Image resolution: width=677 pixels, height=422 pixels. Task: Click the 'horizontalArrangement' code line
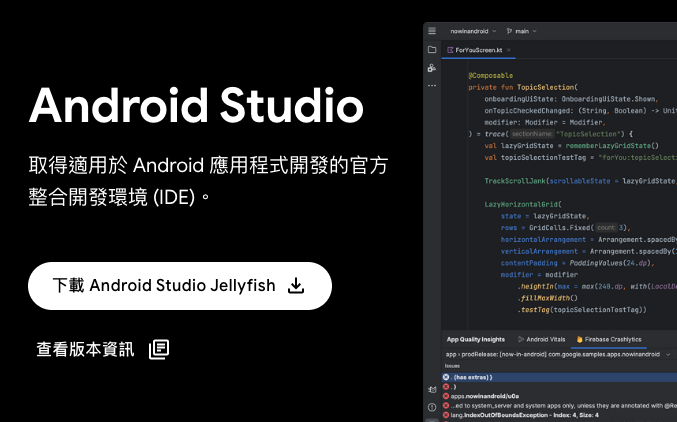tap(589, 239)
